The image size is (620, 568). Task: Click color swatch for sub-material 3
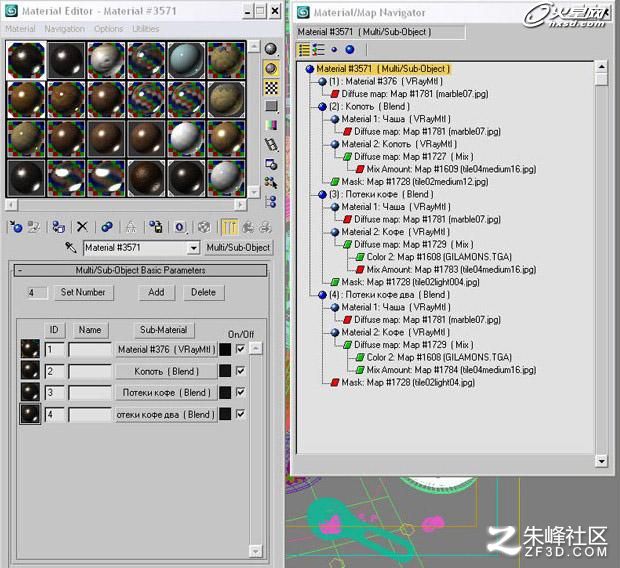tap(225, 392)
